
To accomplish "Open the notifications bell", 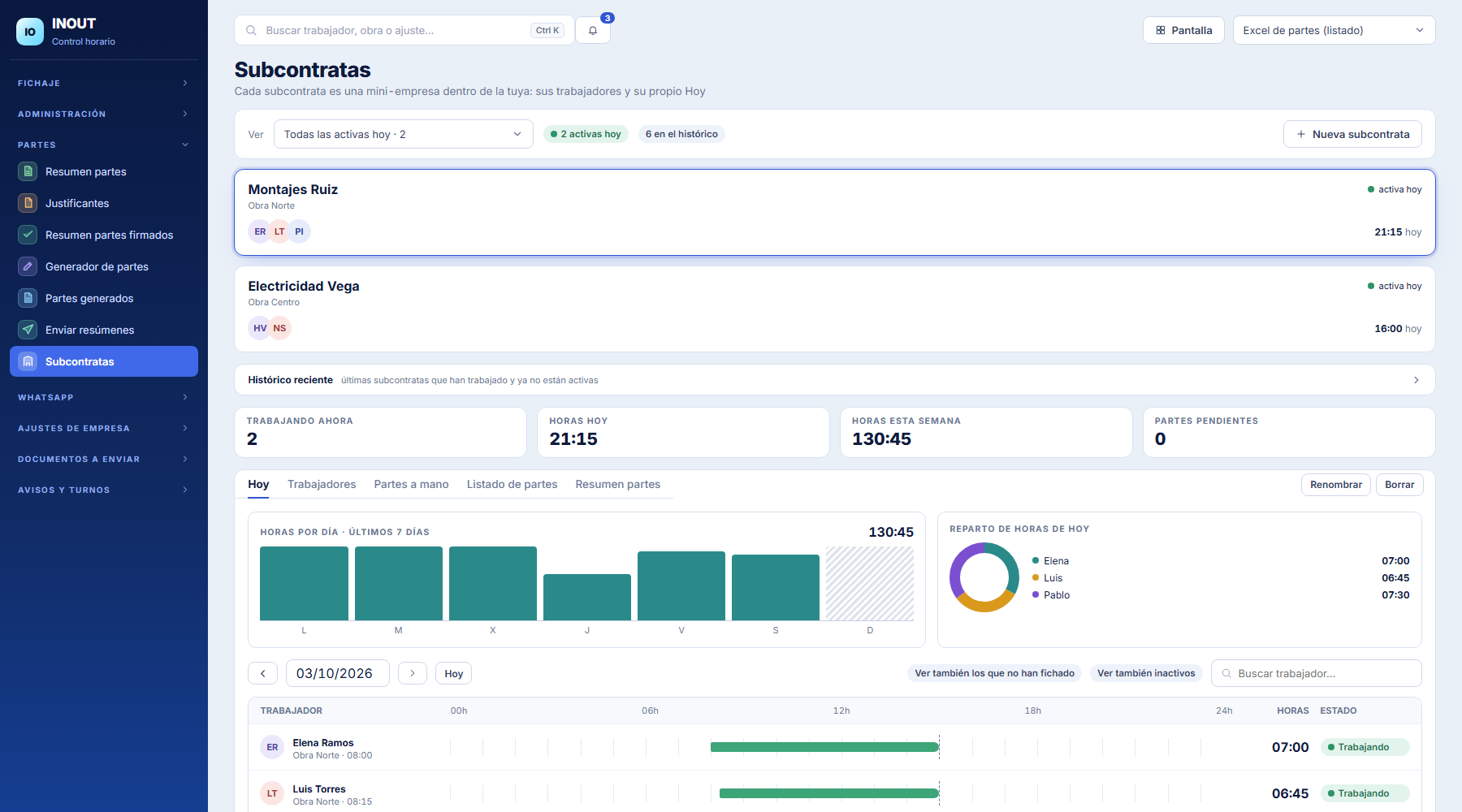I will coord(593,31).
